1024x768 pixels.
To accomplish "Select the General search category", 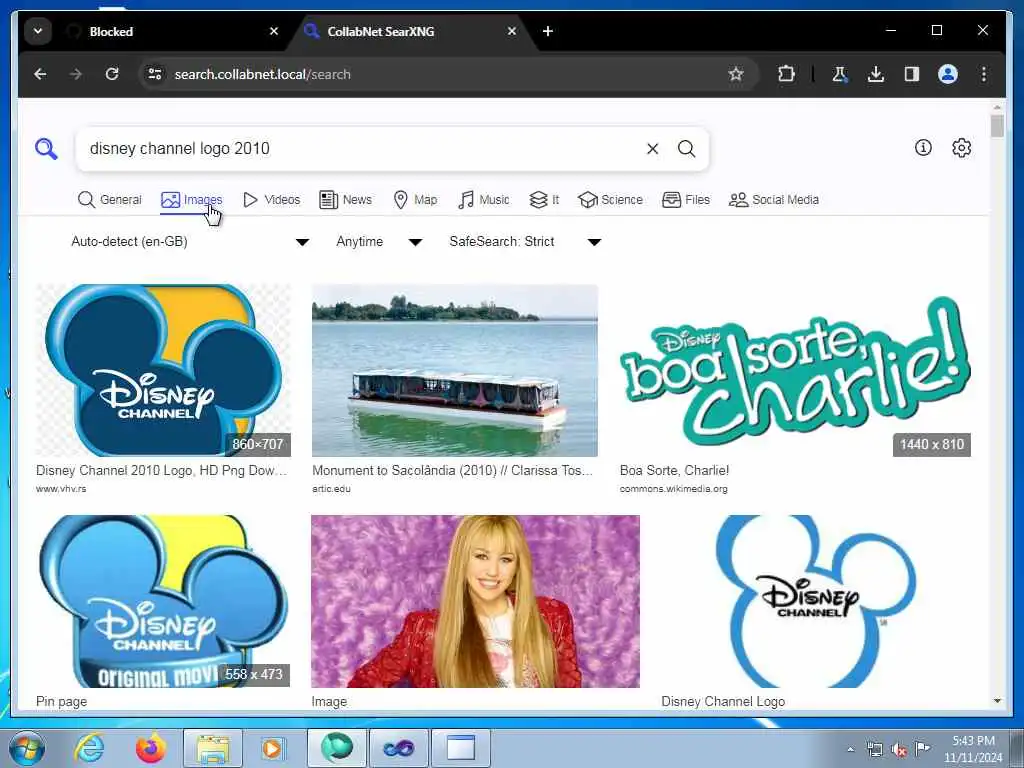I will tap(110, 200).
